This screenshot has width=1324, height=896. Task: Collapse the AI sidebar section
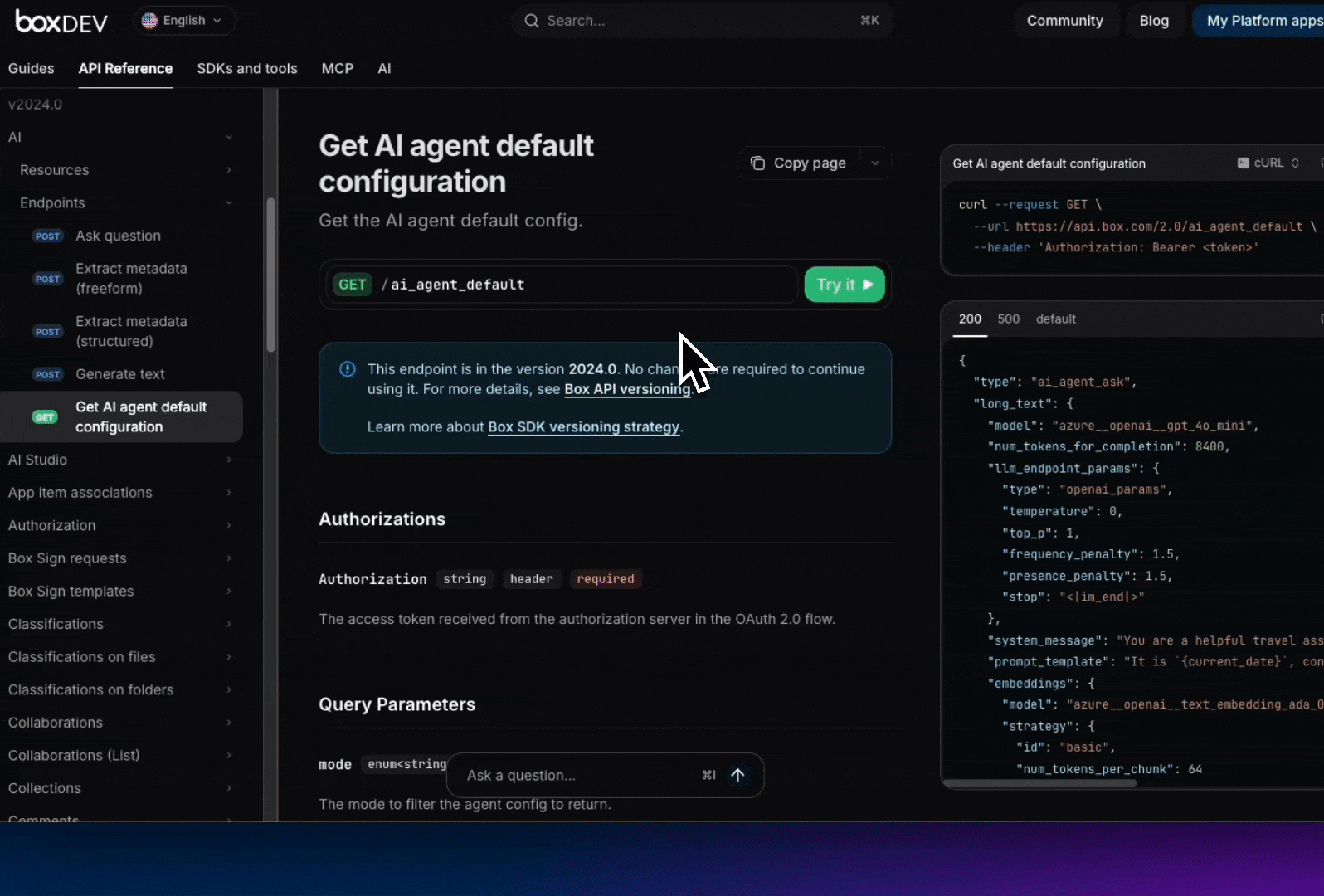pyautogui.click(x=121, y=137)
